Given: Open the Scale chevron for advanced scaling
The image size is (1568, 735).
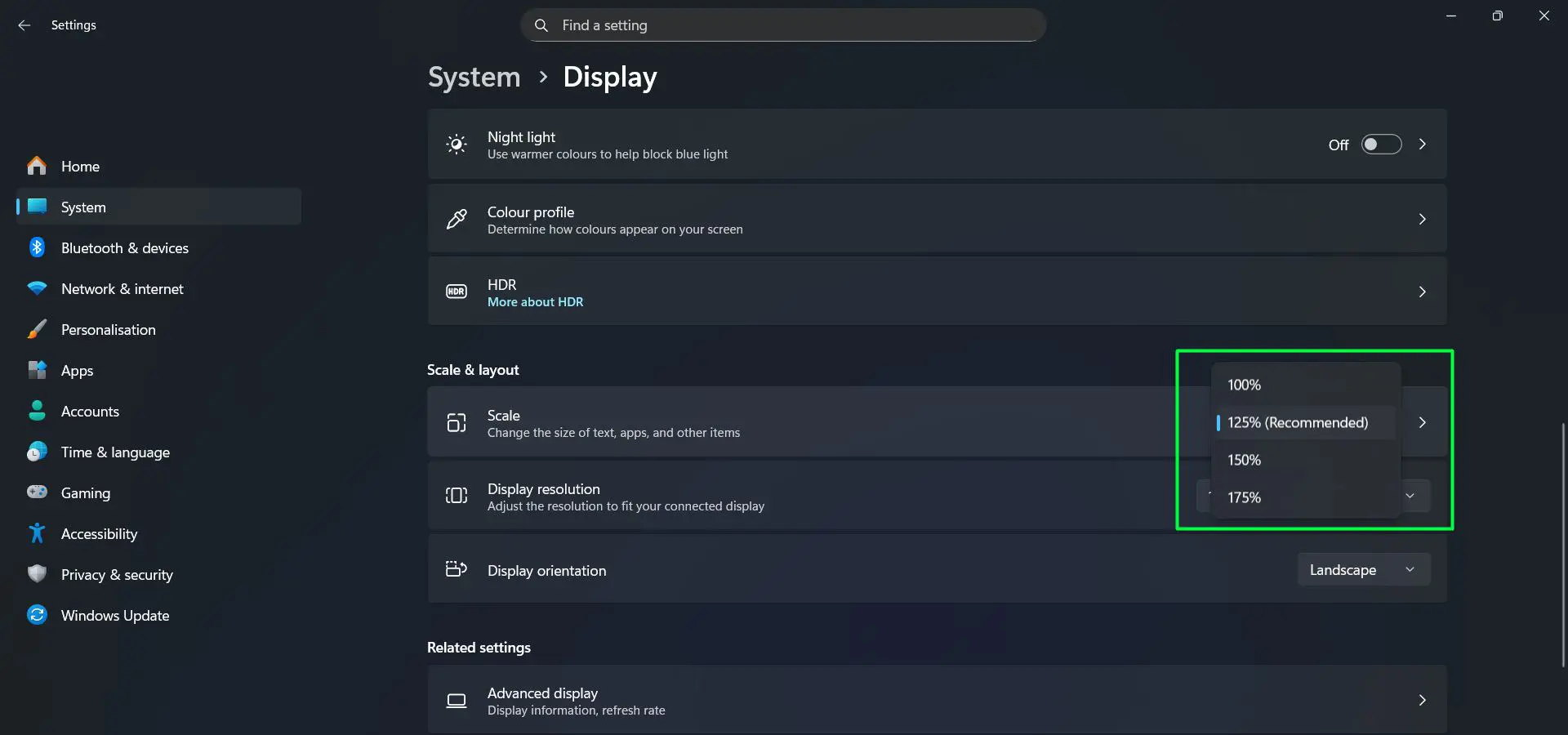Looking at the screenshot, I should tap(1423, 422).
